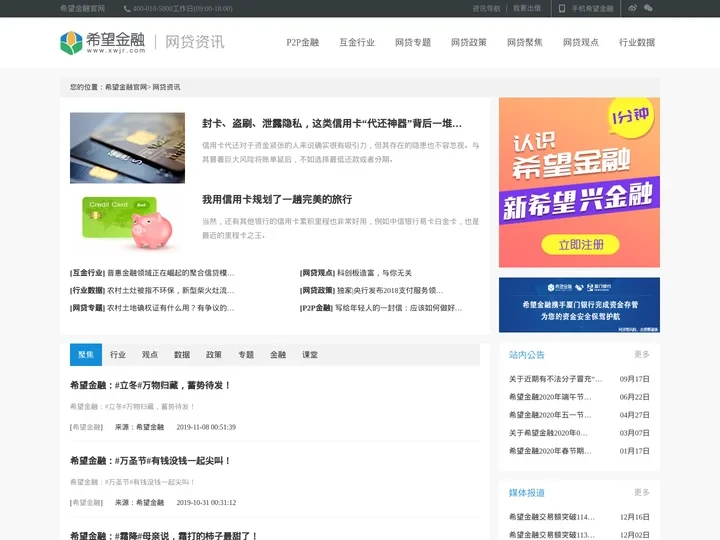The image size is (720, 540).
Task: Switch to the 课堂 tab
Action: [x=310, y=354]
